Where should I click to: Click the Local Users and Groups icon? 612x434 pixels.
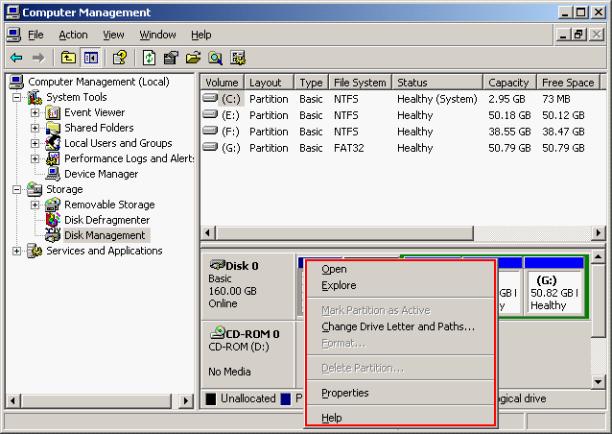(53, 143)
